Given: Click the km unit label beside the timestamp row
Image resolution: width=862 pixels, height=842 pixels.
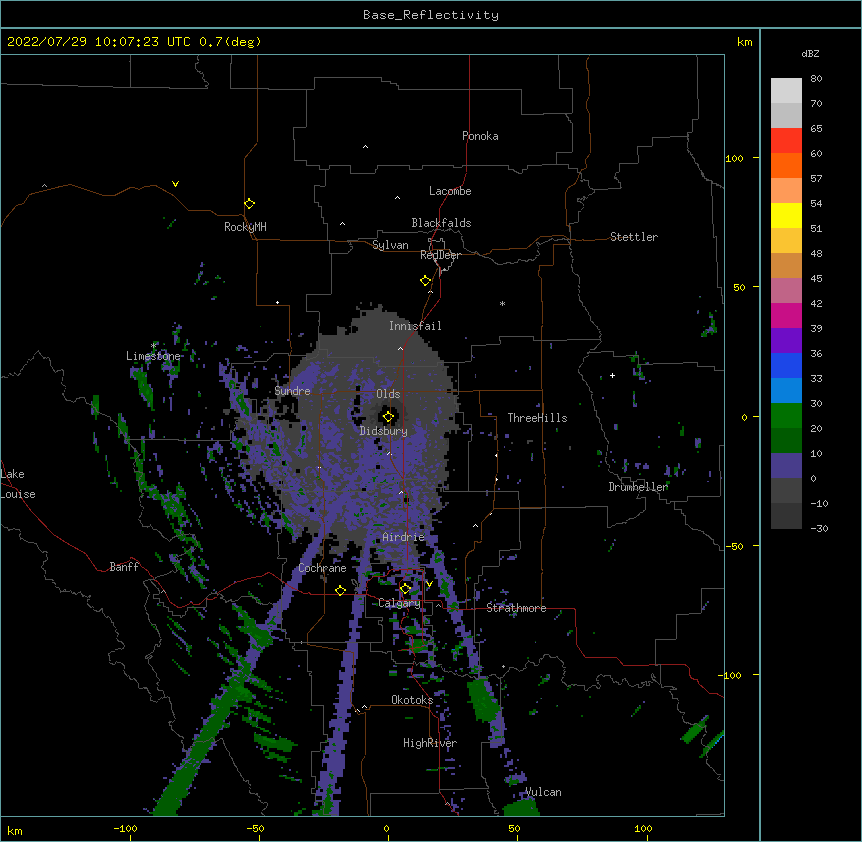Looking at the screenshot, I should (744, 42).
